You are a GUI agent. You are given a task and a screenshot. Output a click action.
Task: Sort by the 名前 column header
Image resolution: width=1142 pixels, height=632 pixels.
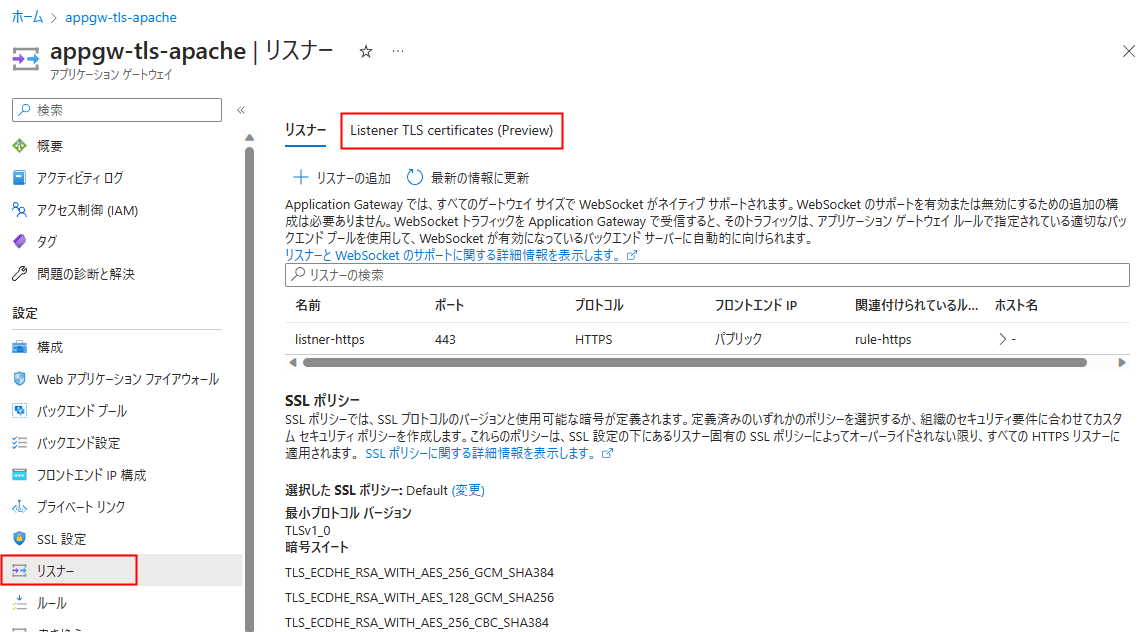307,305
